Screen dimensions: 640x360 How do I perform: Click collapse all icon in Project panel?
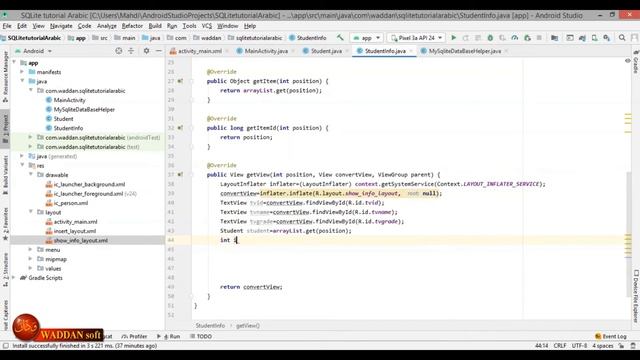[131, 51]
